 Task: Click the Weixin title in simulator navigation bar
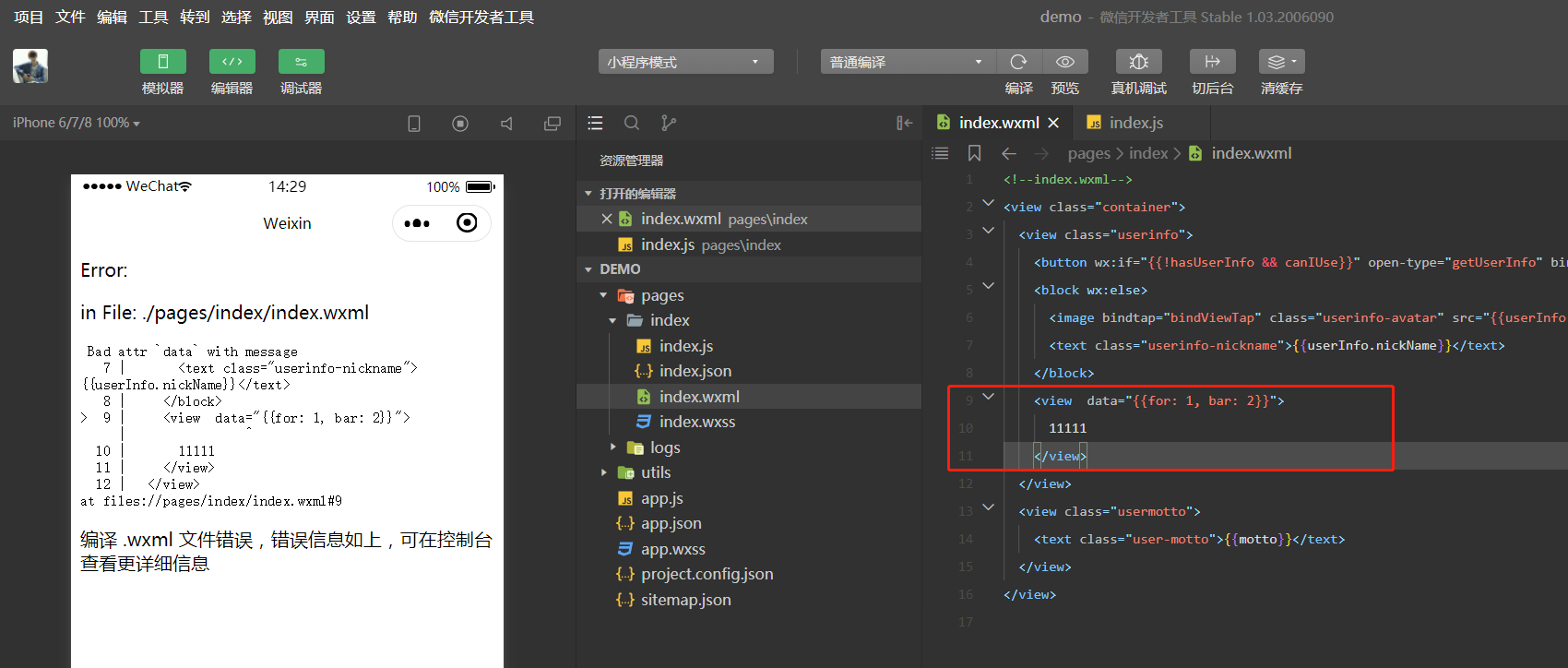(x=287, y=223)
